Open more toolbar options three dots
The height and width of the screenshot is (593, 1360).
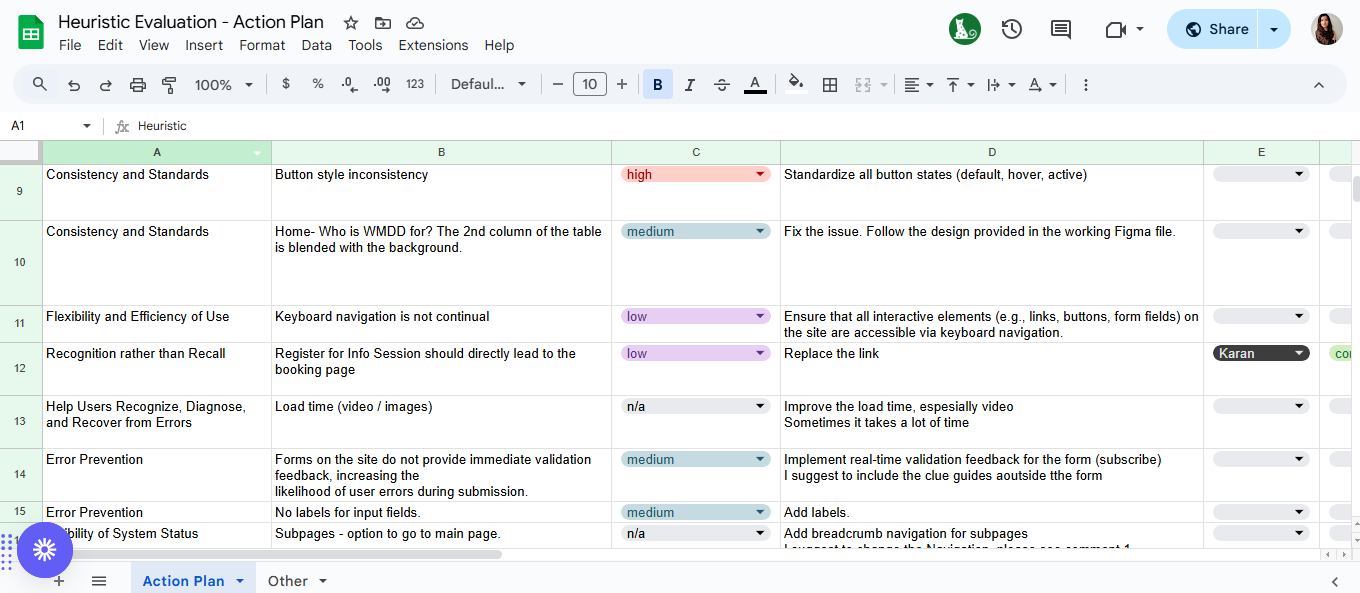(x=1086, y=85)
